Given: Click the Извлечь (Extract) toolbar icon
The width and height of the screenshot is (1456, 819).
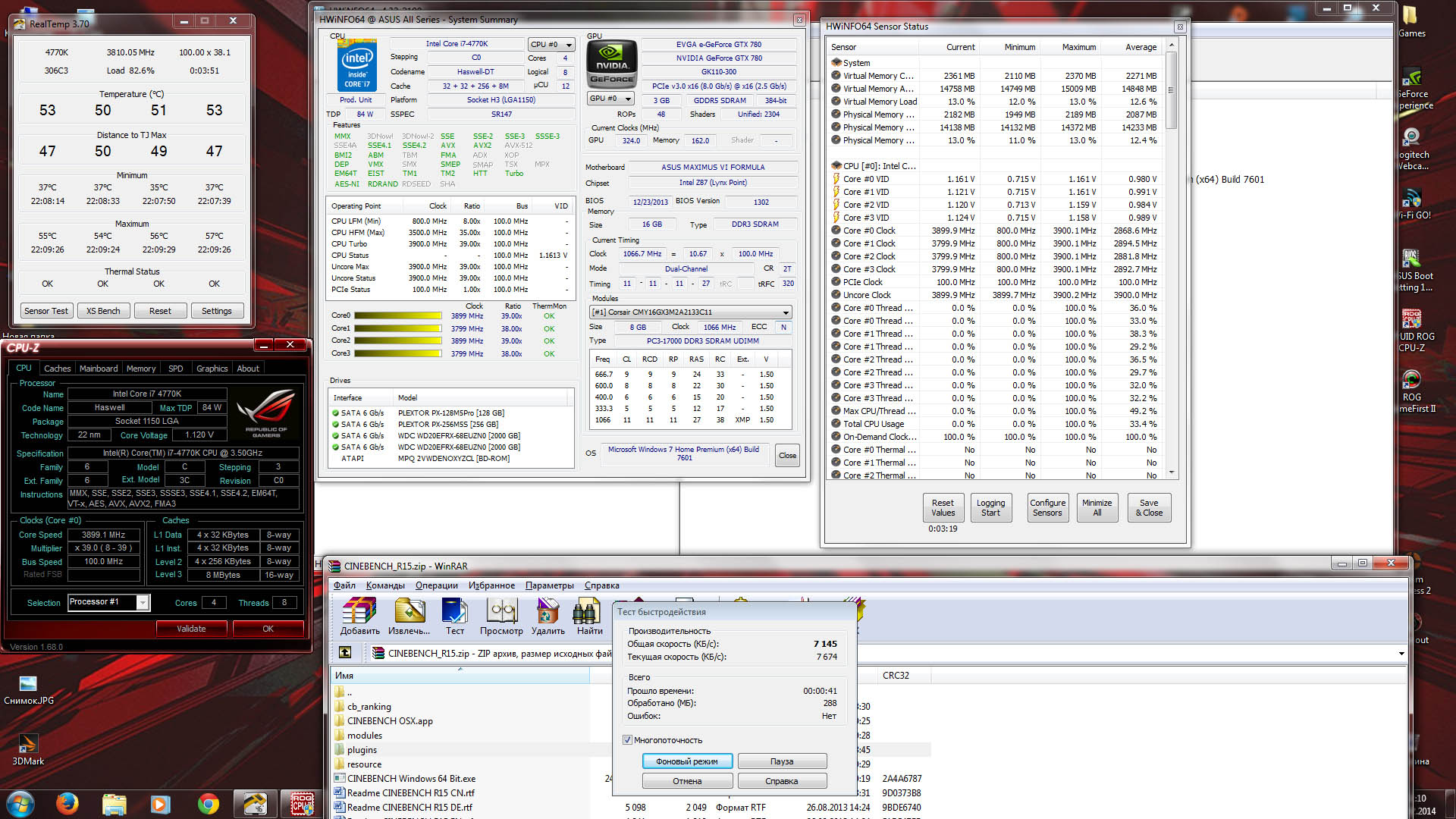Looking at the screenshot, I should (x=409, y=611).
